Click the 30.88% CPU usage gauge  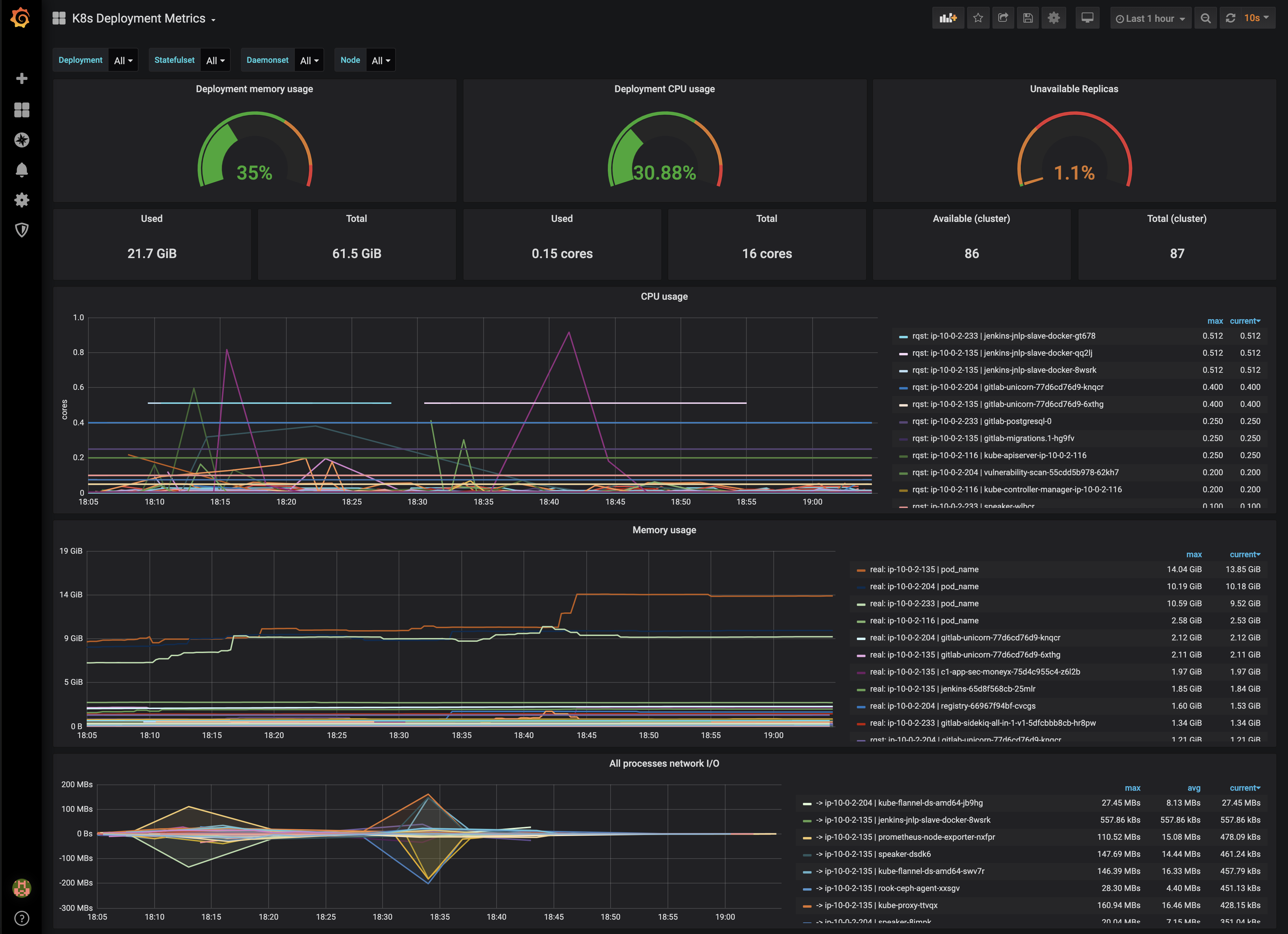pyautogui.click(x=664, y=149)
